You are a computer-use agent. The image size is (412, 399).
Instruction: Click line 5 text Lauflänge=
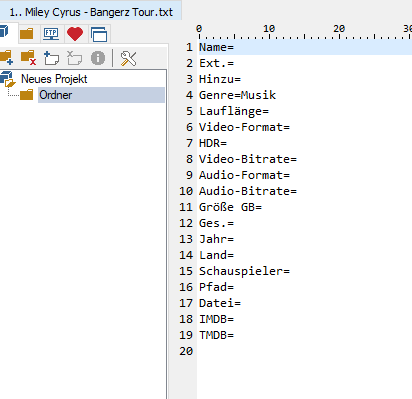coord(234,111)
